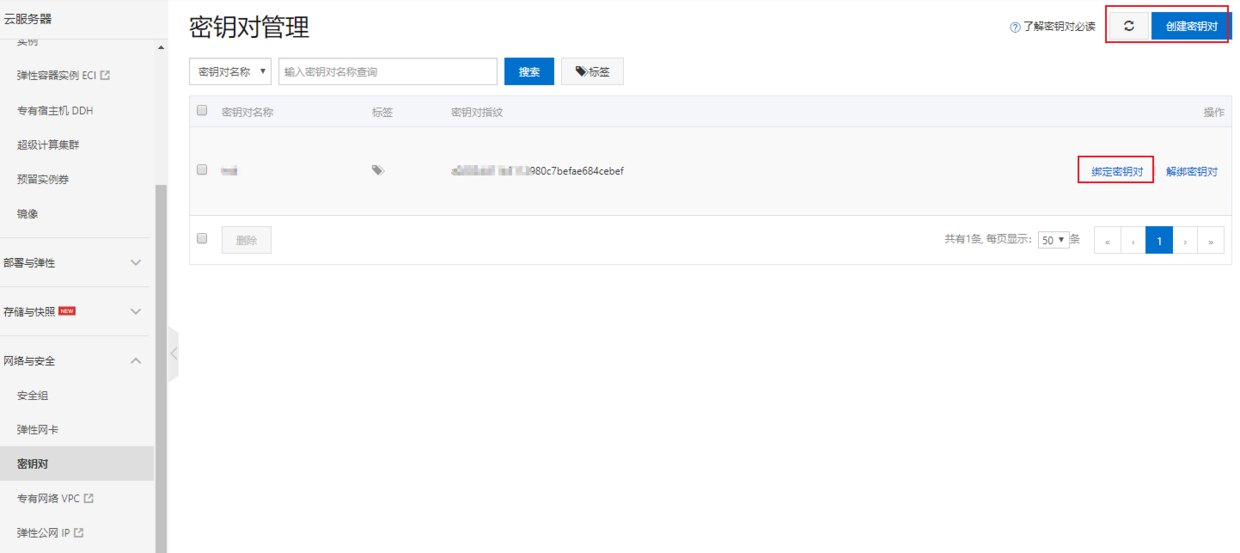This screenshot has width=1240, height=553.
Task: Click the next page arrow
Action: (1185, 241)
